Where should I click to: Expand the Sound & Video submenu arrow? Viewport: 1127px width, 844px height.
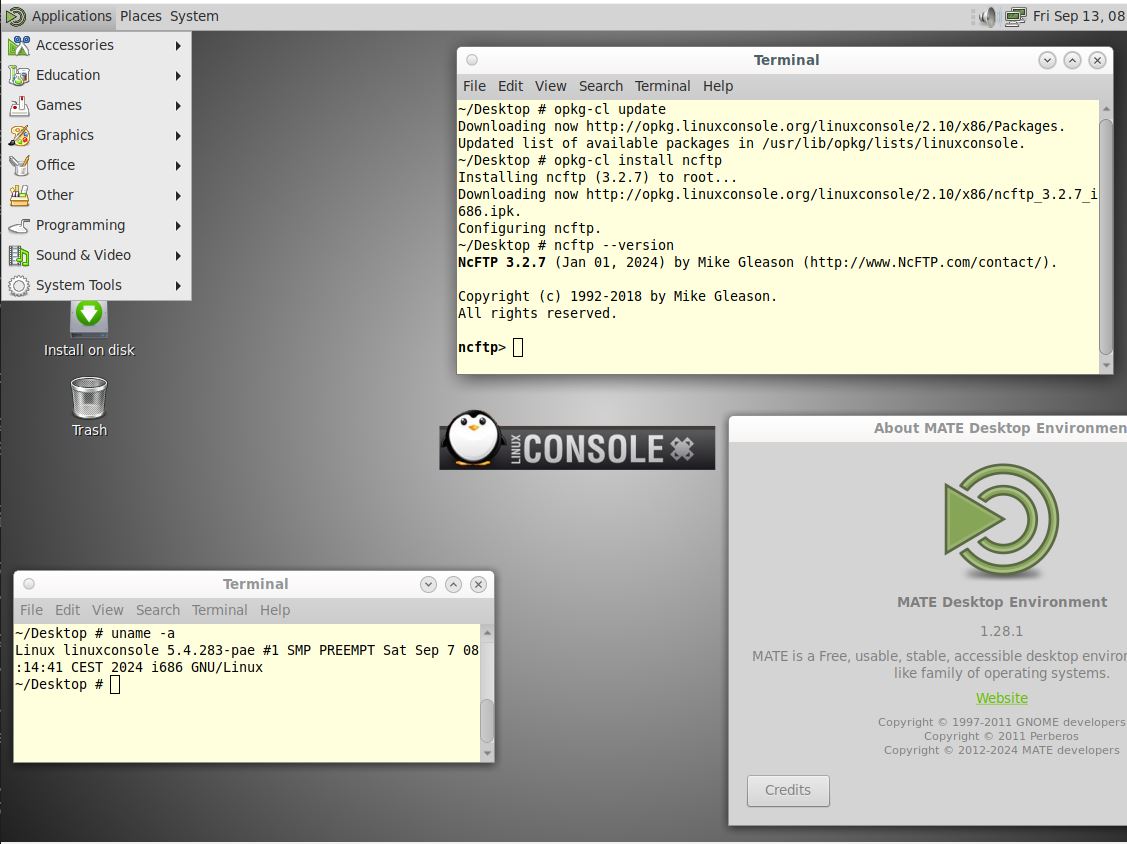178,256
